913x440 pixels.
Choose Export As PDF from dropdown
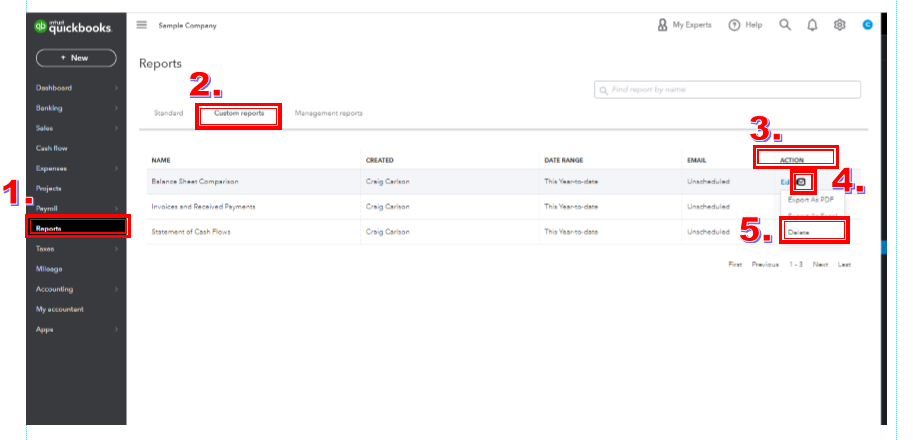pyautogui.click(x=811, y=200)
